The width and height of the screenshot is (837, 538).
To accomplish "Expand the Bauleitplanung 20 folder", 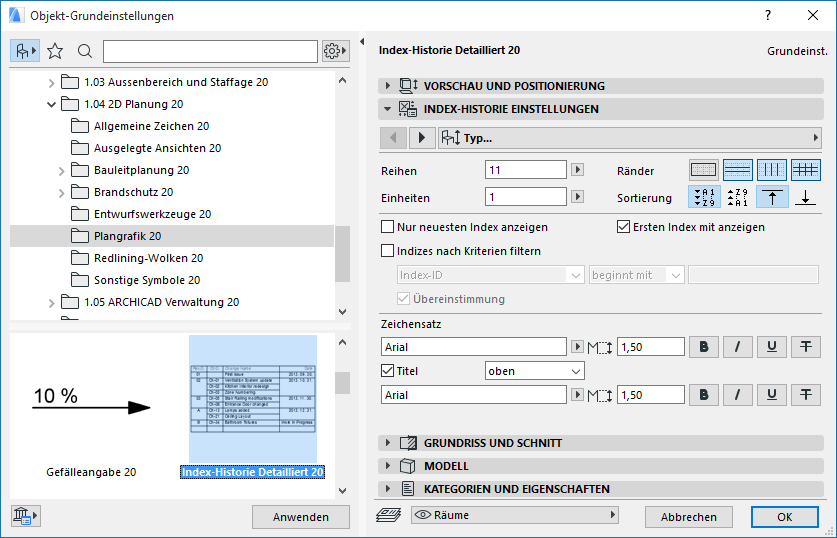I will pos(61,171).
